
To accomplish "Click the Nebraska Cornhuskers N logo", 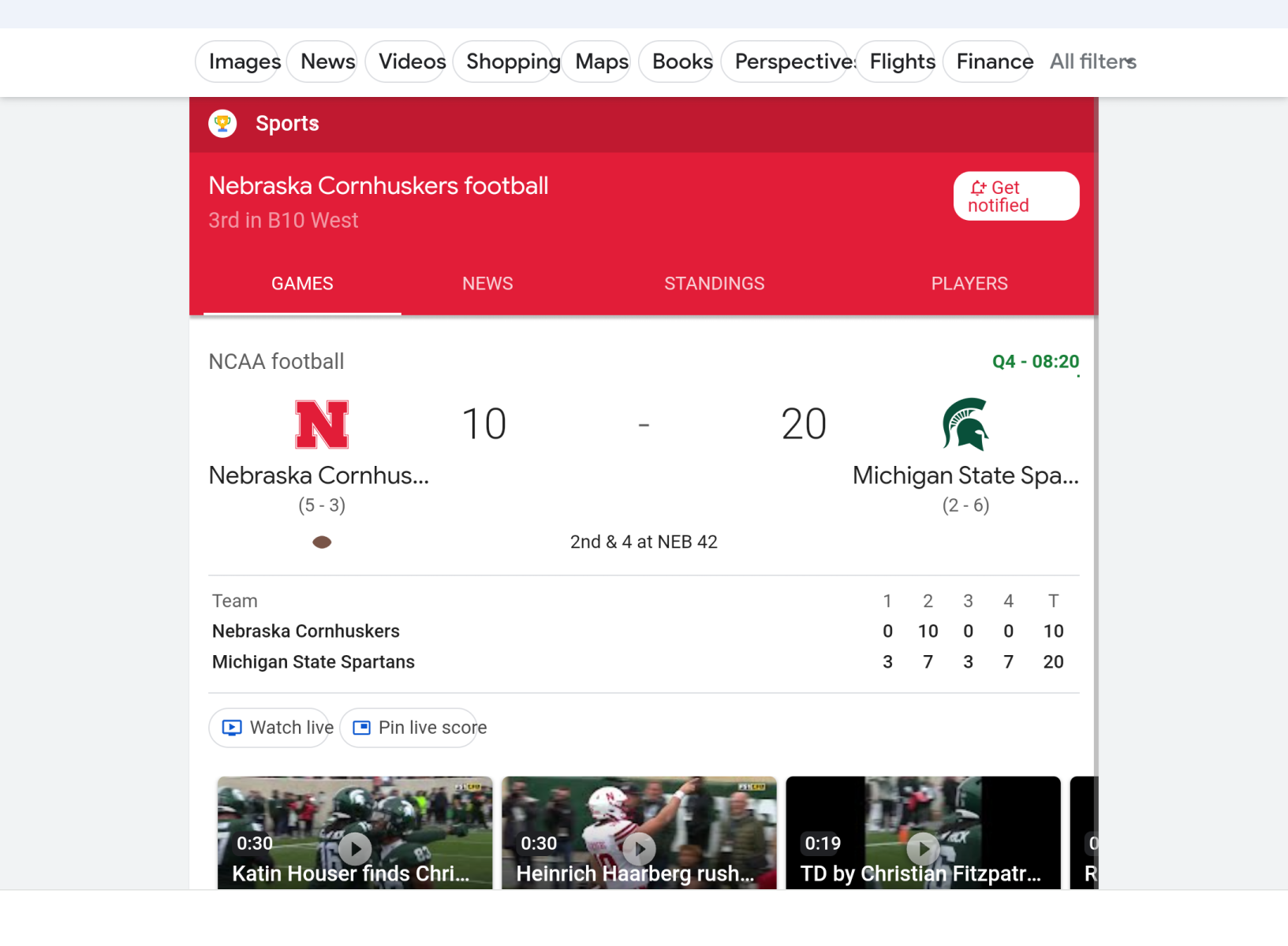I will [322, 425].
